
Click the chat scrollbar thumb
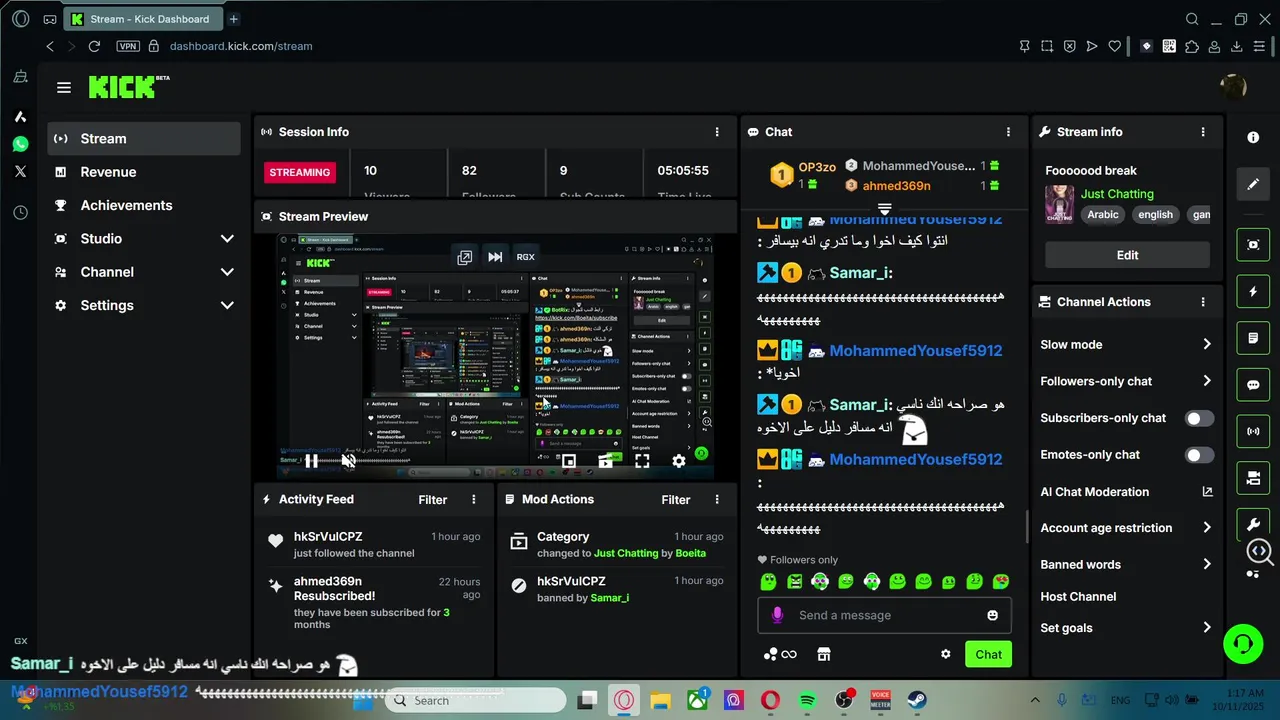(1026, 527)
